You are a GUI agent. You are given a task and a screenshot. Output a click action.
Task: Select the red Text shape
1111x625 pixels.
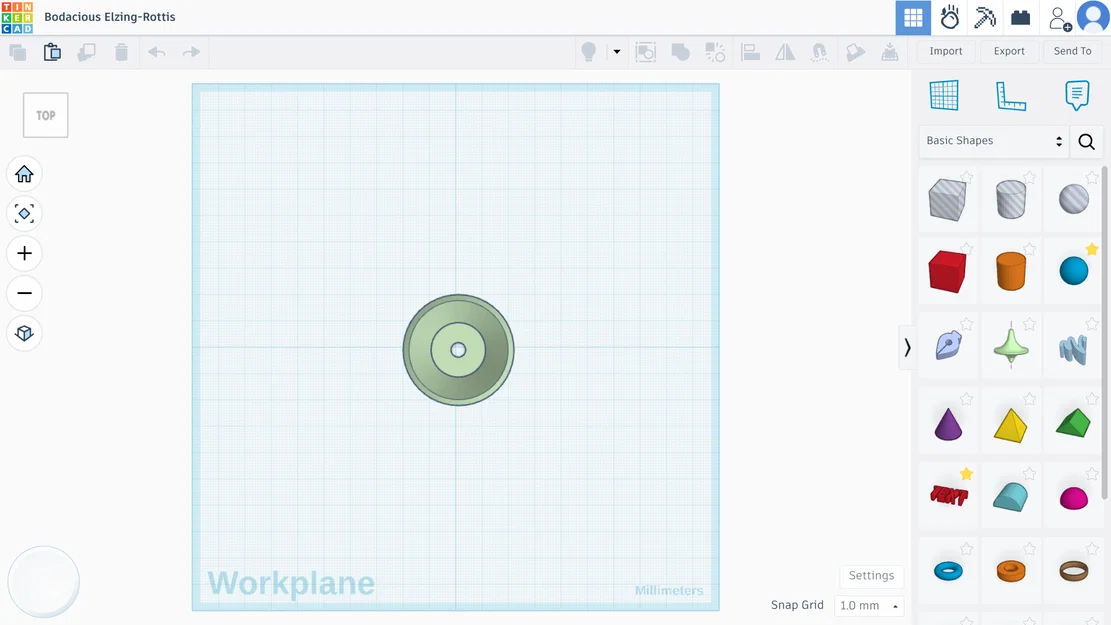(948, 495)
